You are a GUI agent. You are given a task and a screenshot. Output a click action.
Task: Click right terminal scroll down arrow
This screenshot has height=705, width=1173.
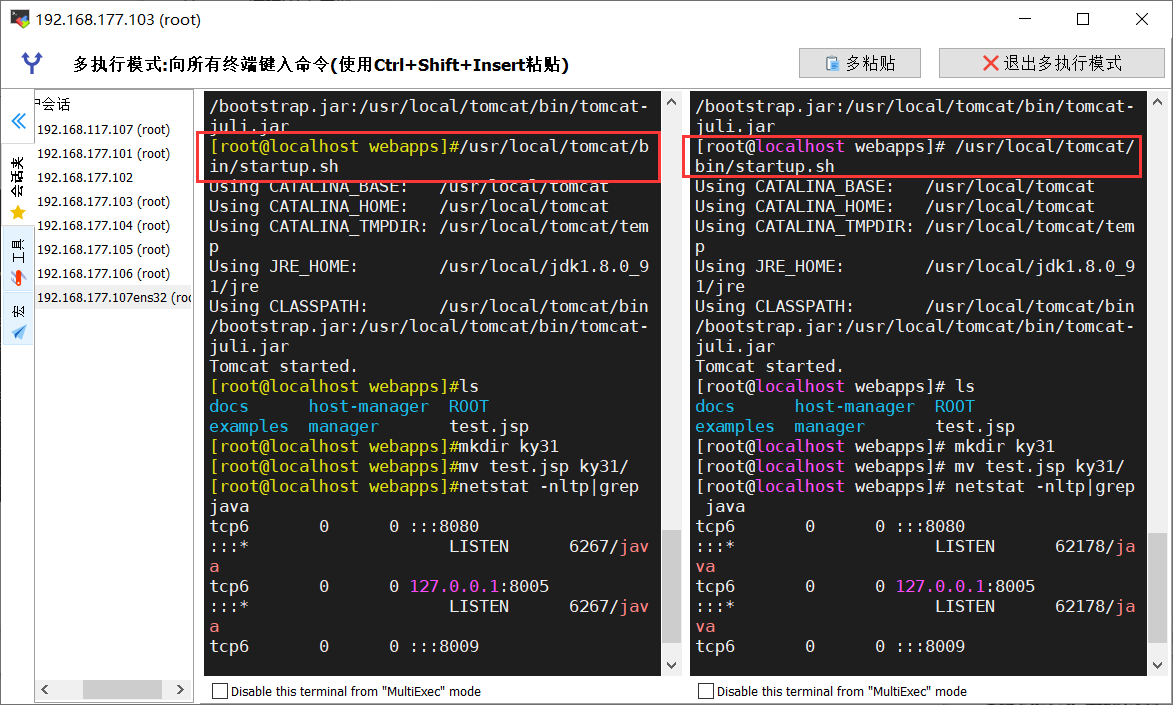(x=1157, y=665)
